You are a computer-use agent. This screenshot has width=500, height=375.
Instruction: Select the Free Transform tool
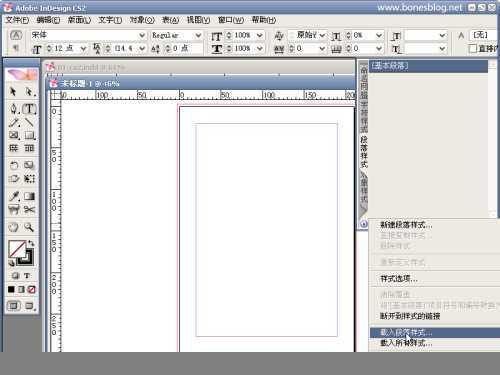(x=29, y=178)
